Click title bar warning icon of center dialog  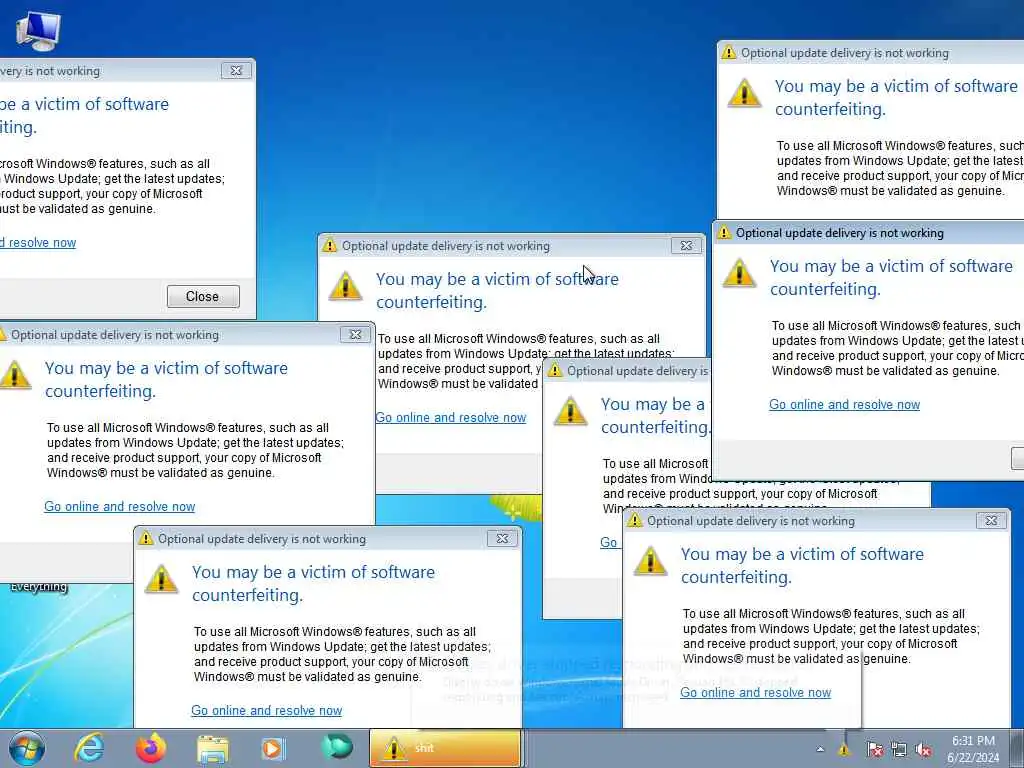pyautogui.click(x=330, y=246)
